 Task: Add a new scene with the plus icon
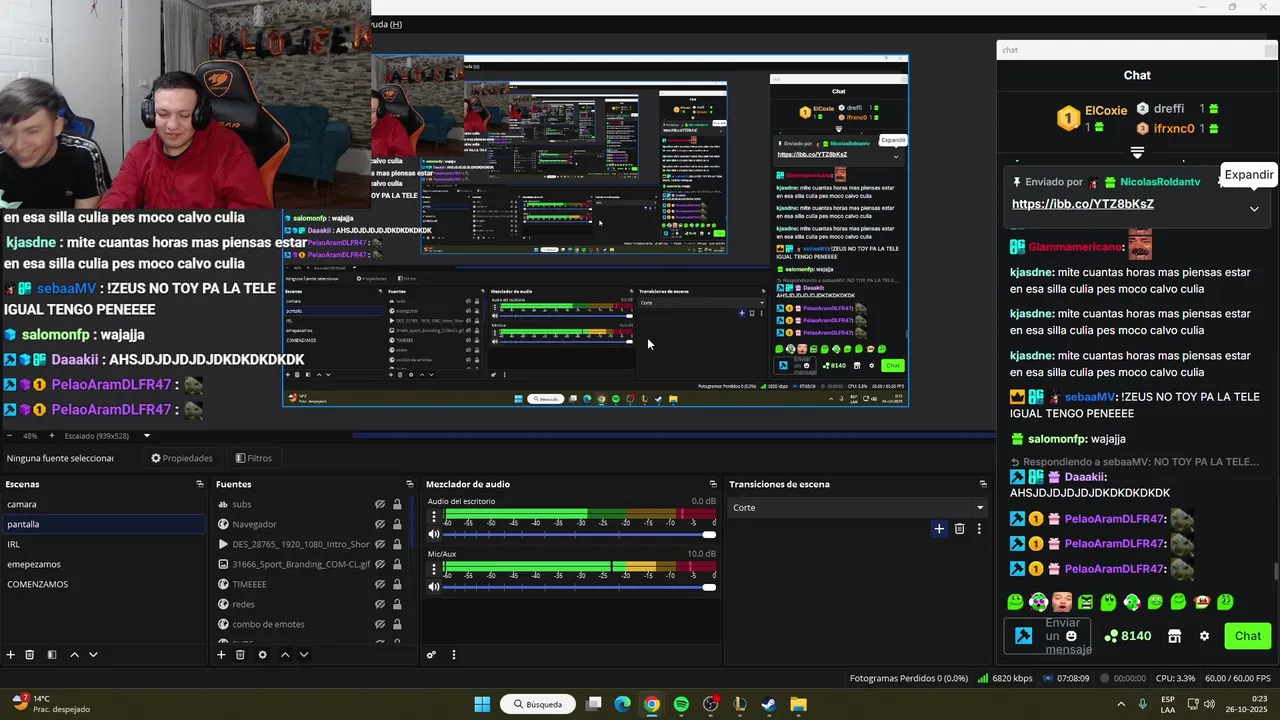tap(10, 655)
